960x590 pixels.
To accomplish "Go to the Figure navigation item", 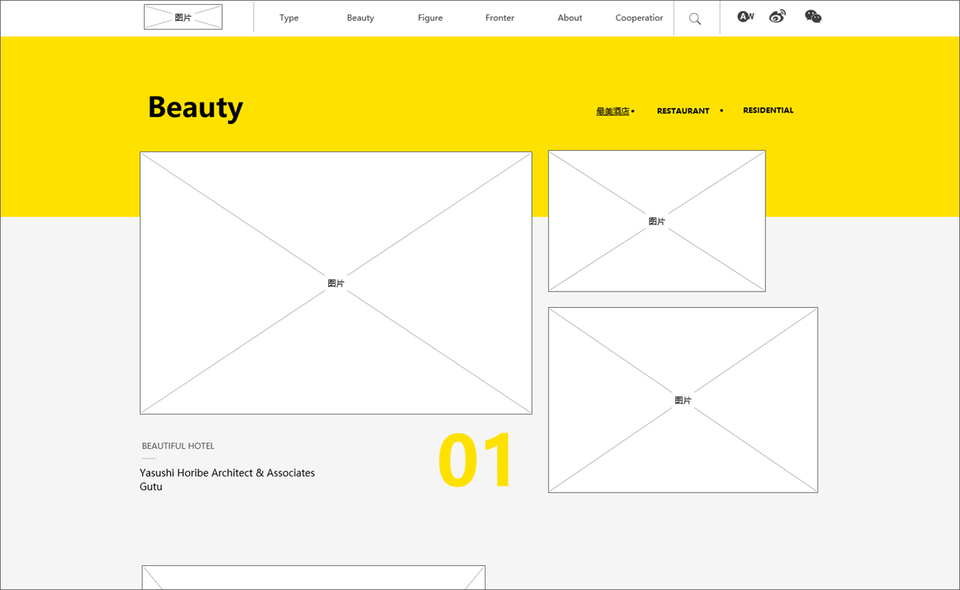I will [430, 18].
